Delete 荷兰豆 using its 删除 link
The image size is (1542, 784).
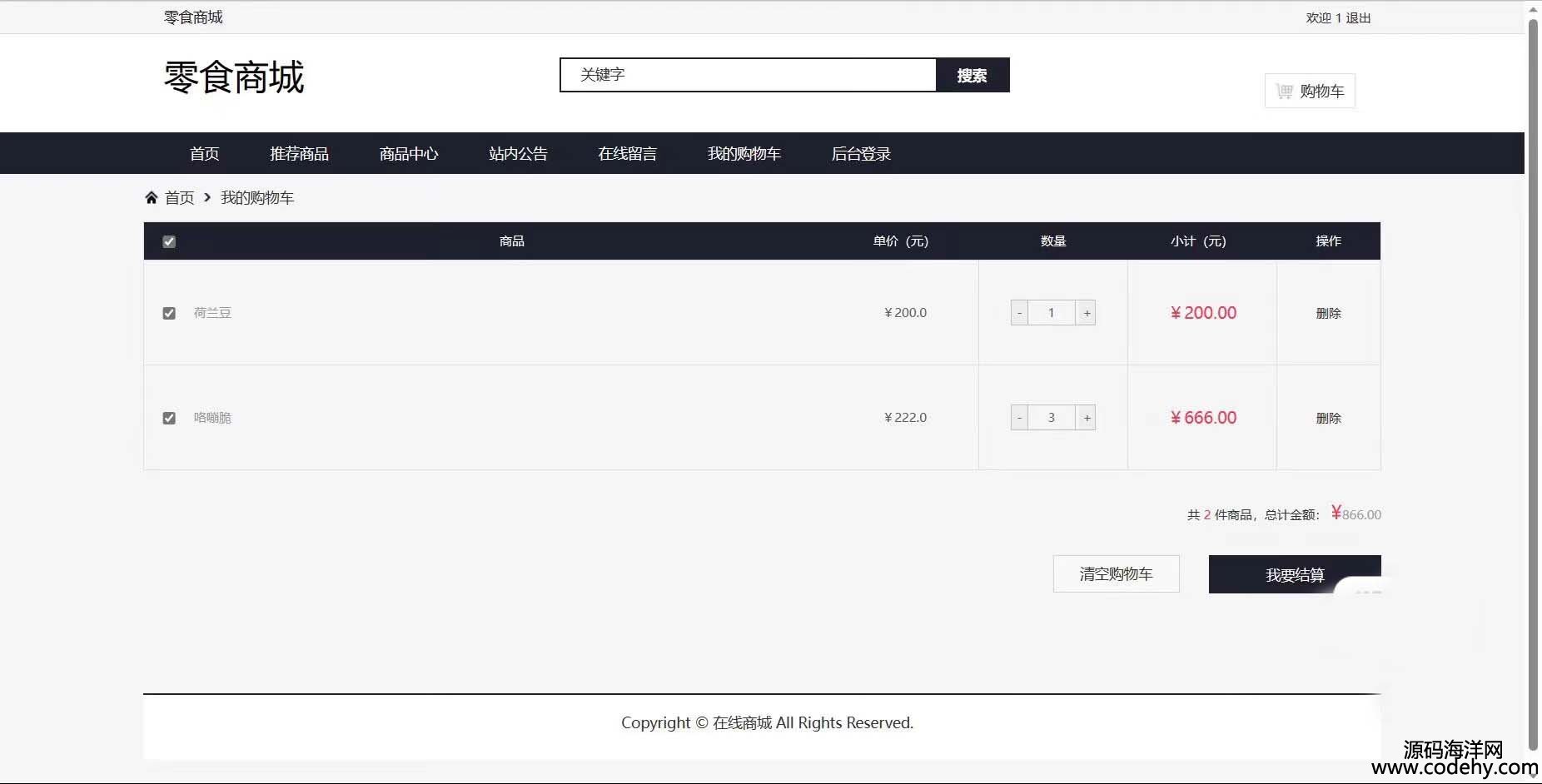(1328, 313)
